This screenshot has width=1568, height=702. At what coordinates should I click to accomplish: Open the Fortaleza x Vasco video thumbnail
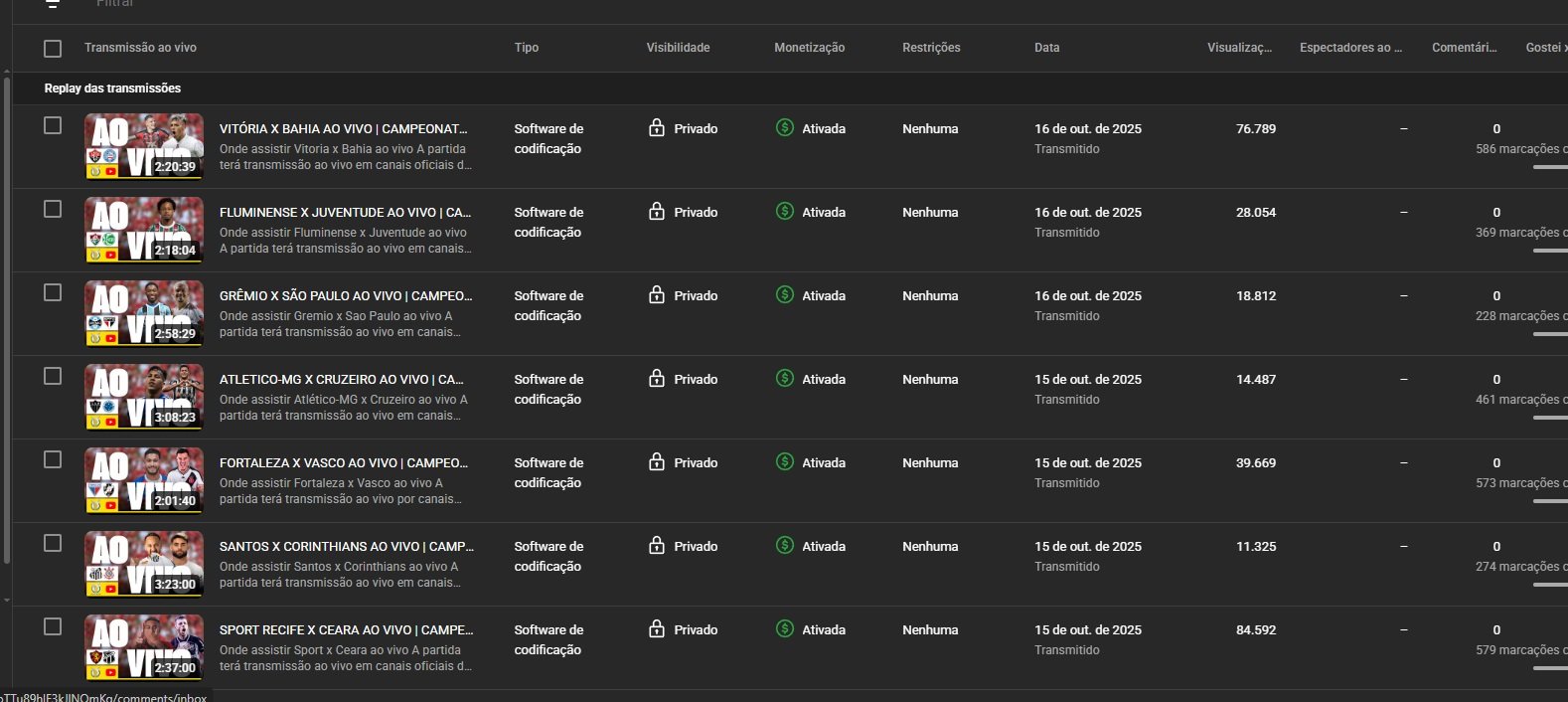[144, 480]
